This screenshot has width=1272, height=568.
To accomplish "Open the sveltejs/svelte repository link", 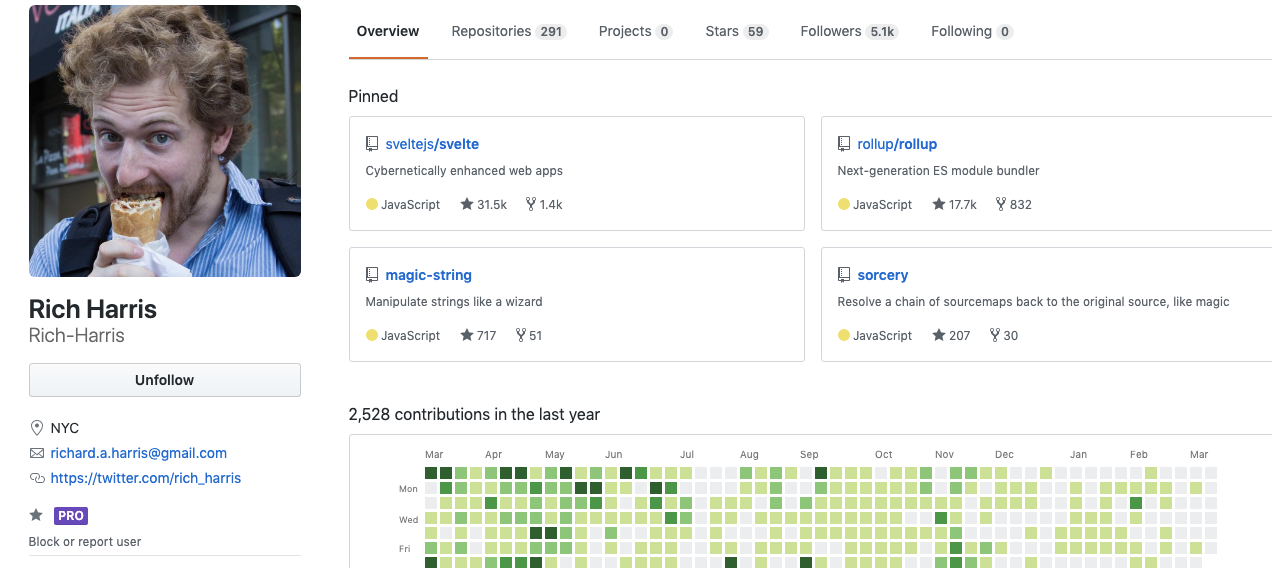I will click(432, 144).
